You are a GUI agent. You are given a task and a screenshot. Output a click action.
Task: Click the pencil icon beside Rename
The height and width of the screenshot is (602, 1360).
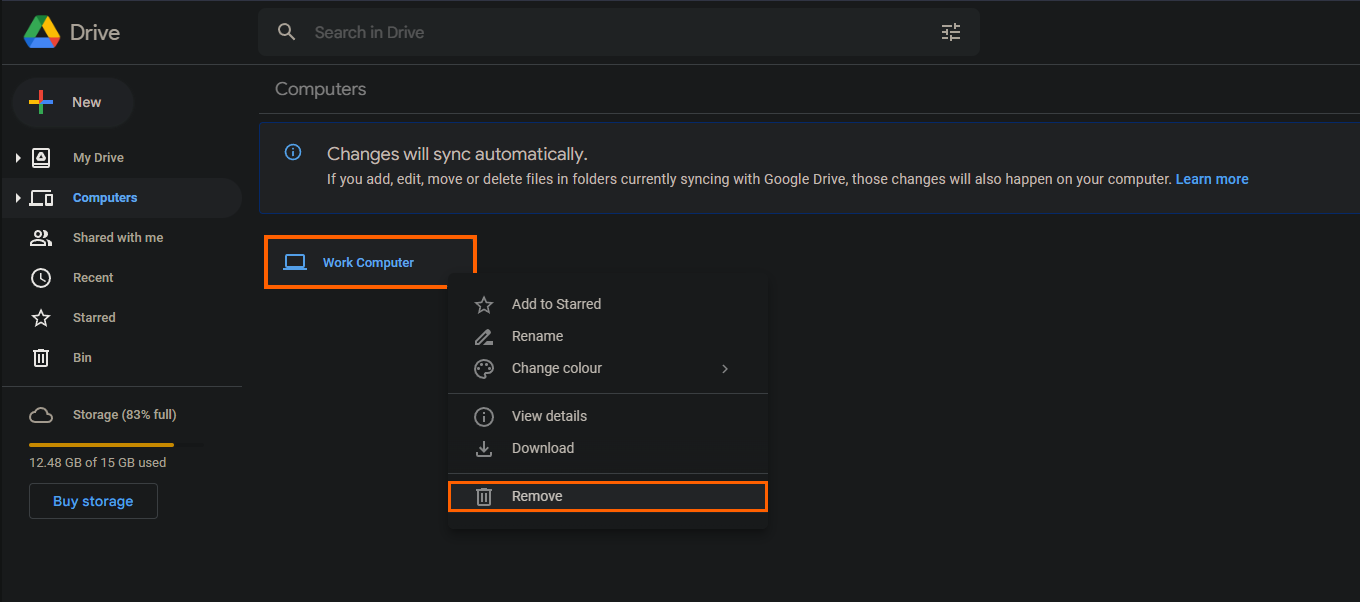(484, 337)
